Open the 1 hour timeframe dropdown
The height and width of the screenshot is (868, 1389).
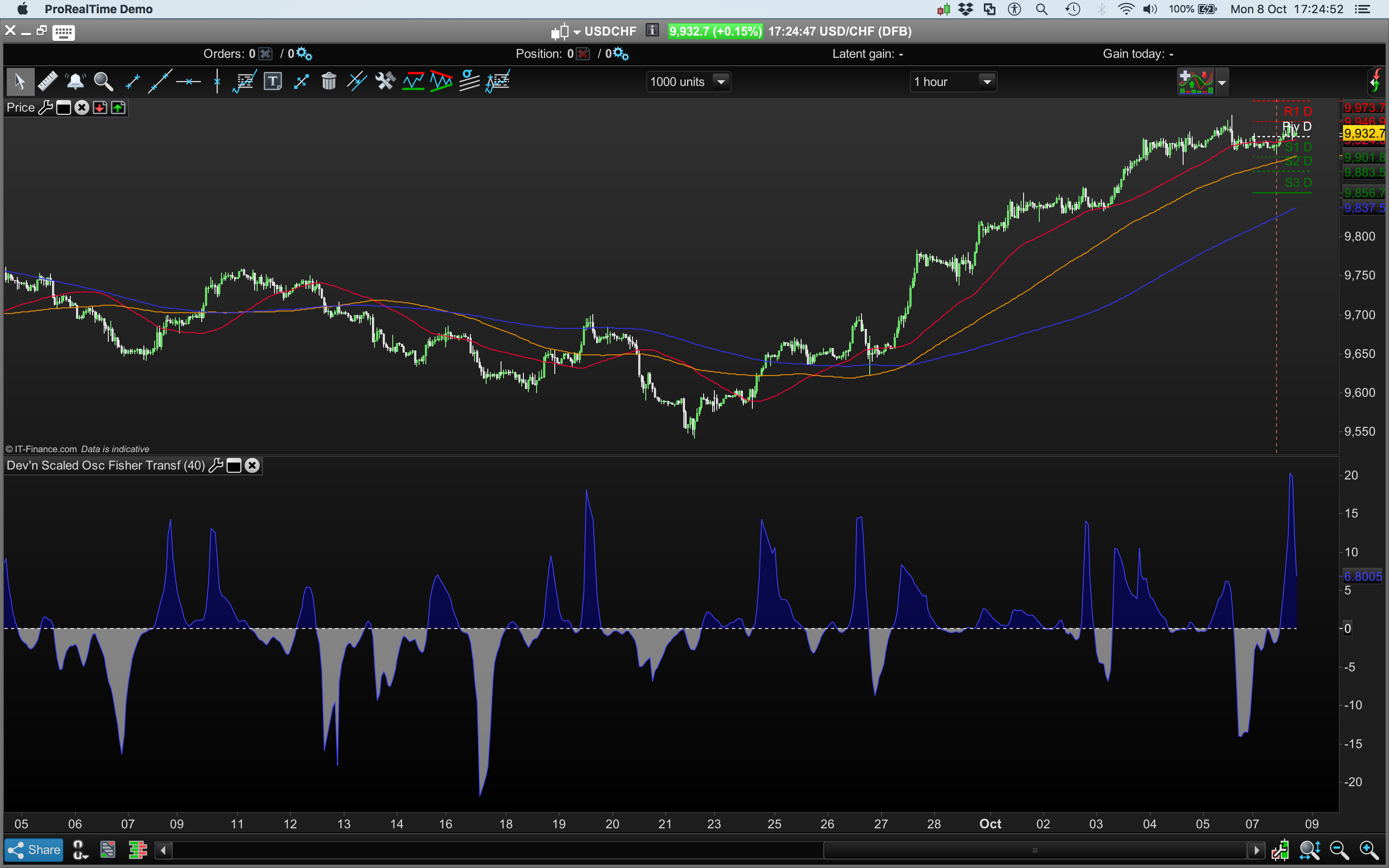point(987,81)
